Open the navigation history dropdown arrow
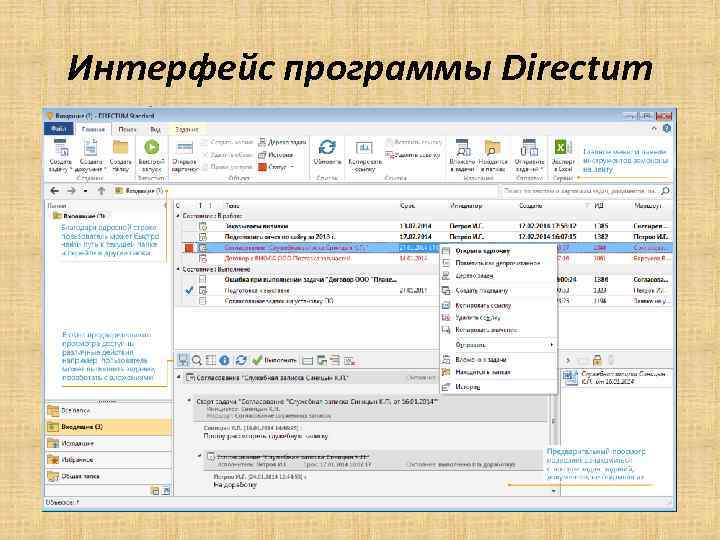The image size is (720, 540). tap(85, 191)
